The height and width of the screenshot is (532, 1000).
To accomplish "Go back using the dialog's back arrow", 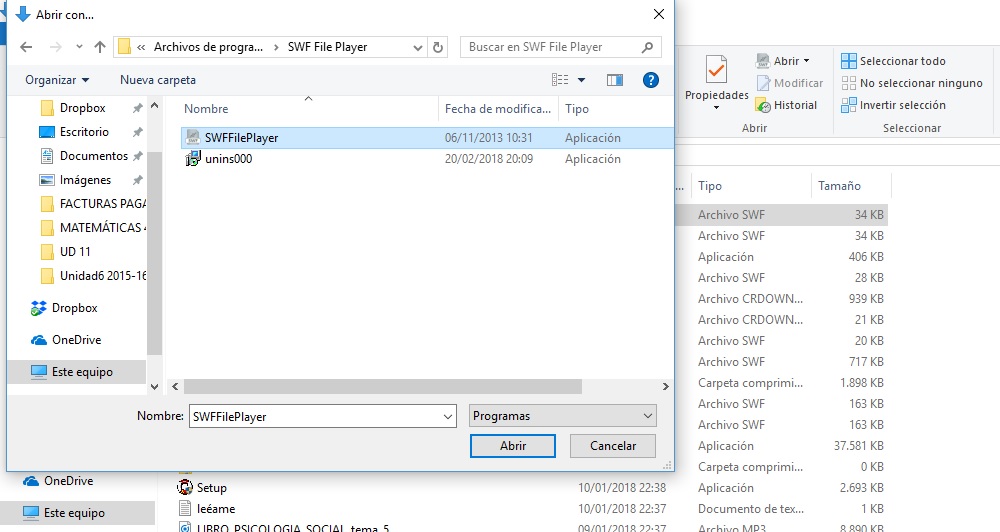I will click(26, 47).
